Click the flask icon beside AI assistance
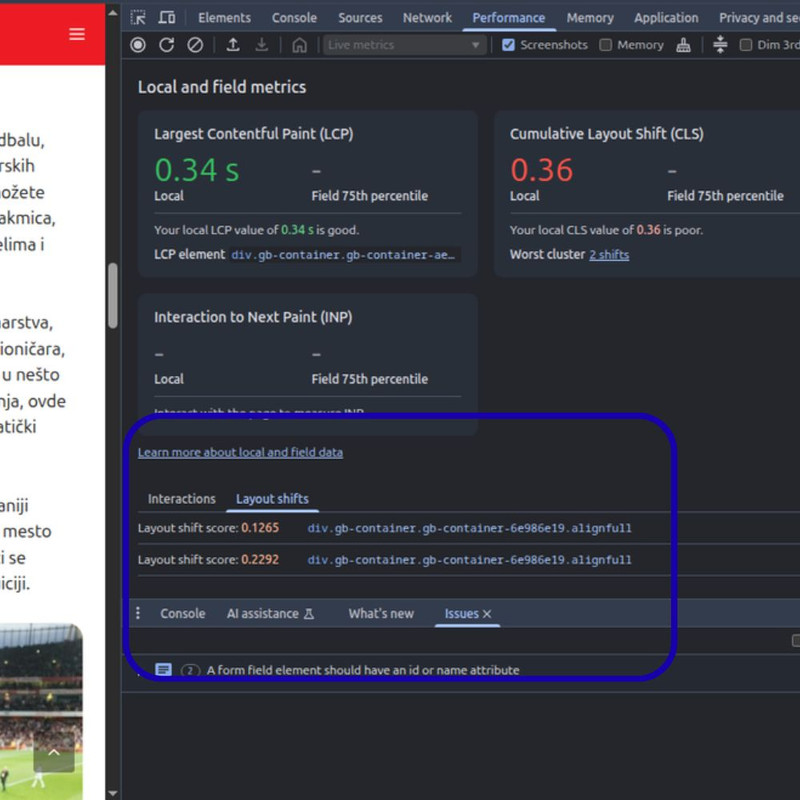 tap(309, 614)
